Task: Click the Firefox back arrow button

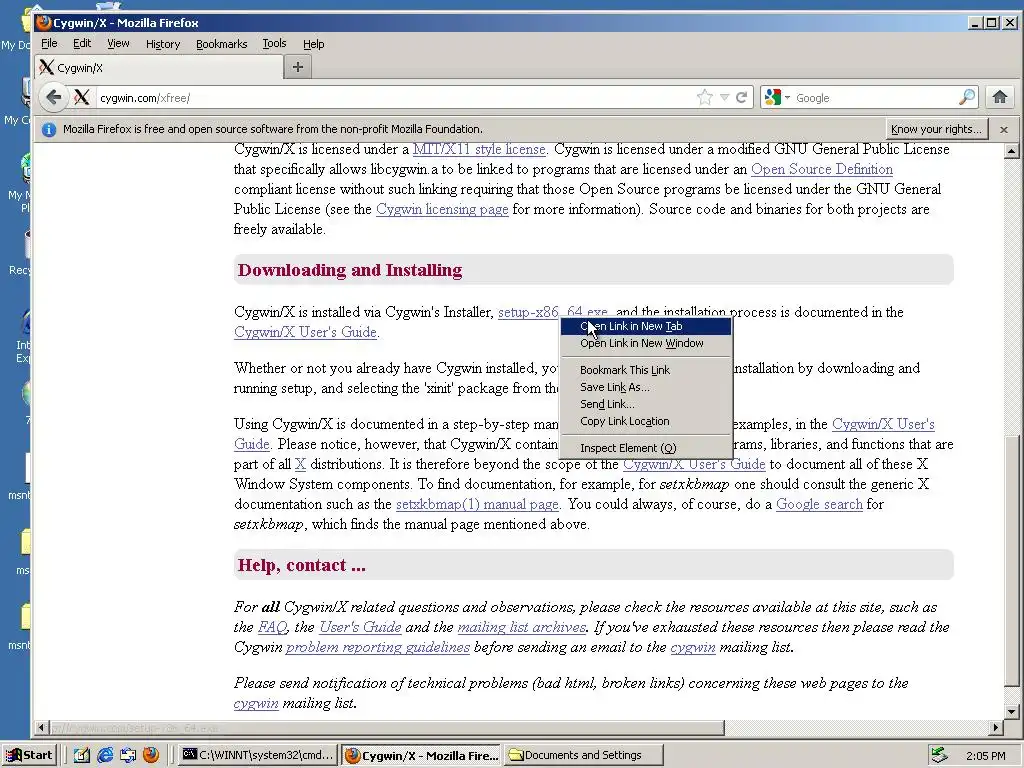Action: click(54, 98)
